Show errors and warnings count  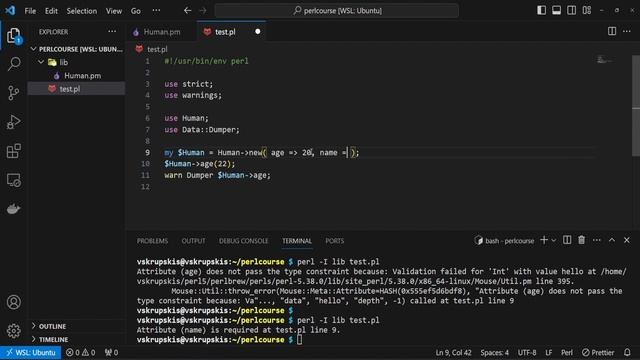(80, 352)
